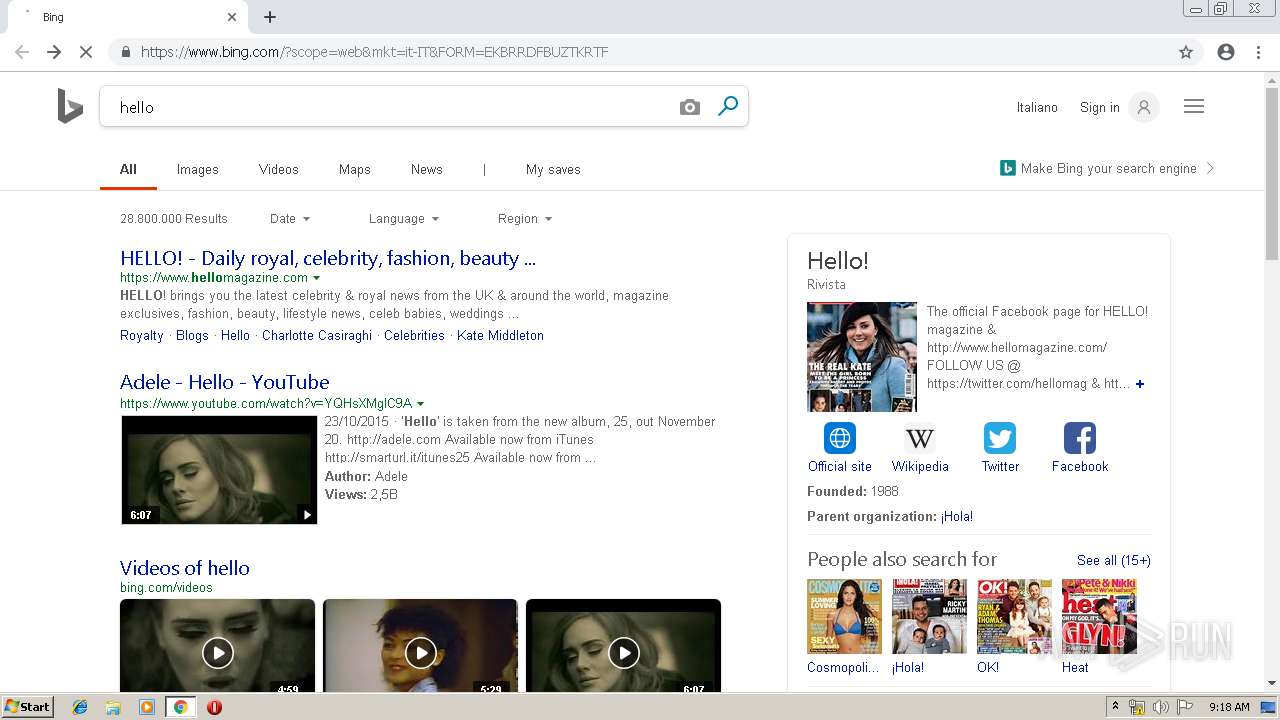Click the Bing logo icon

(x=70, y=106)
